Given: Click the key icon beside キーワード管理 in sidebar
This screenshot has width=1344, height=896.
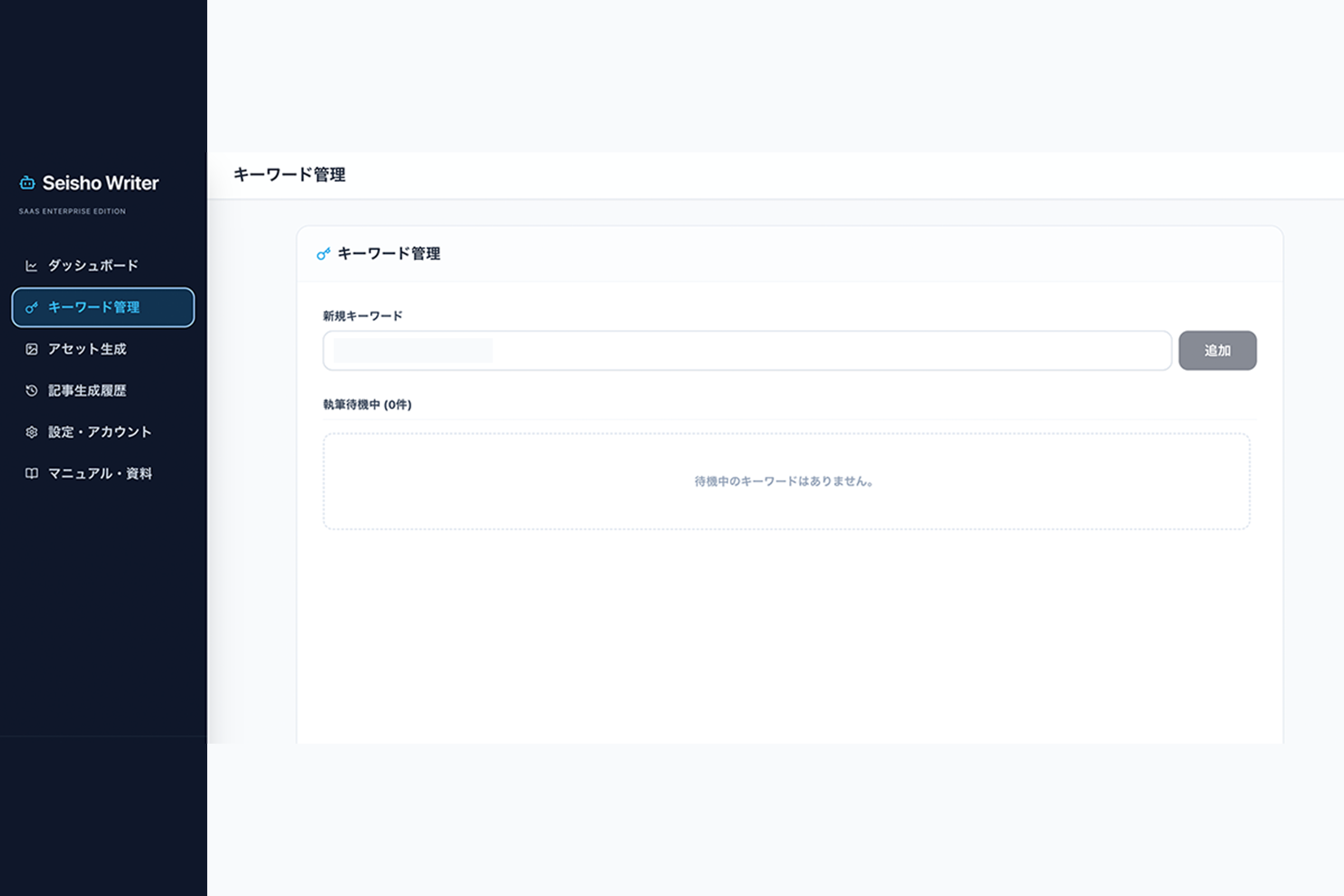Looking at the screenshot, I should click(x=32, y=307).
